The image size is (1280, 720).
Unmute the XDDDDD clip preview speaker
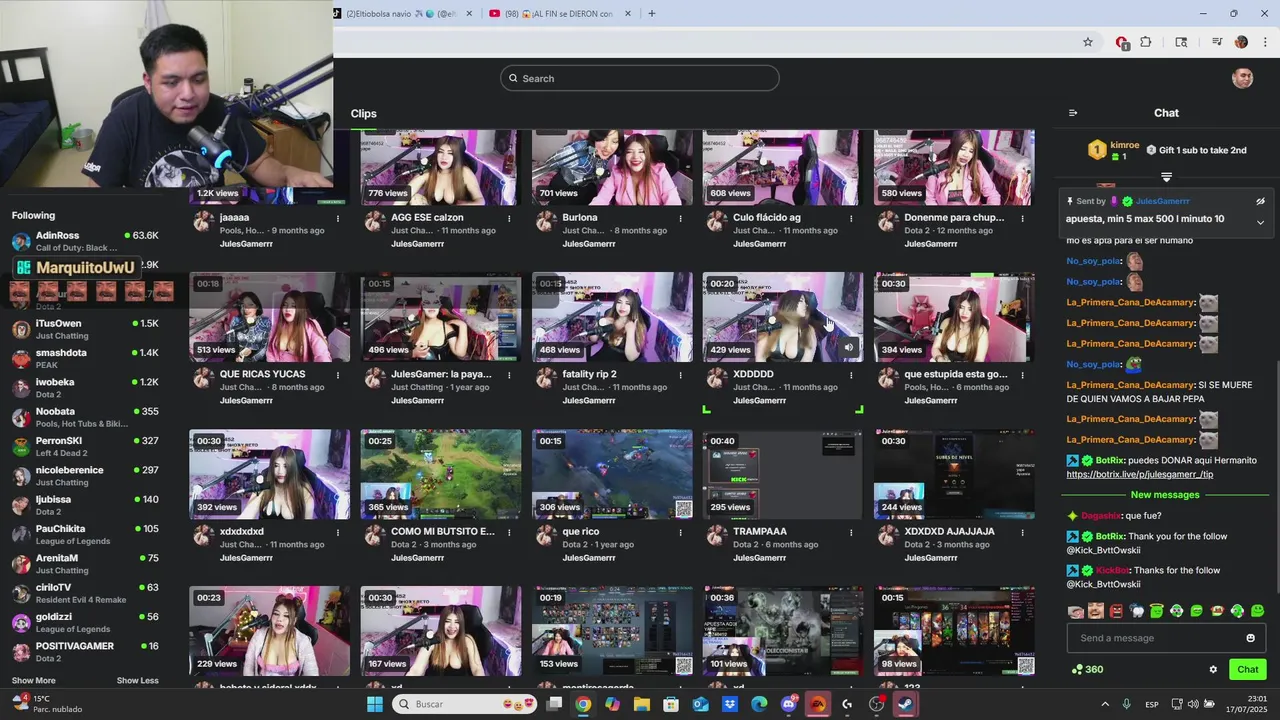click(849, 348)
